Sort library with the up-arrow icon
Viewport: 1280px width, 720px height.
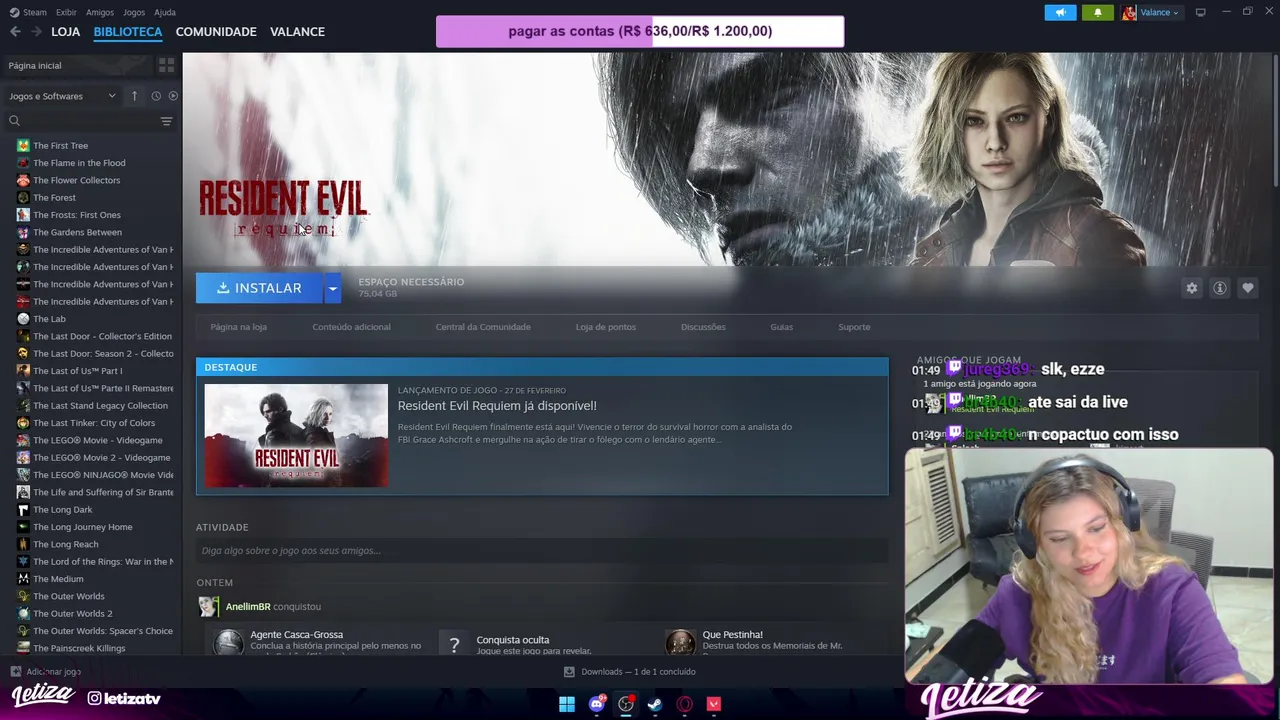point(134,96)
